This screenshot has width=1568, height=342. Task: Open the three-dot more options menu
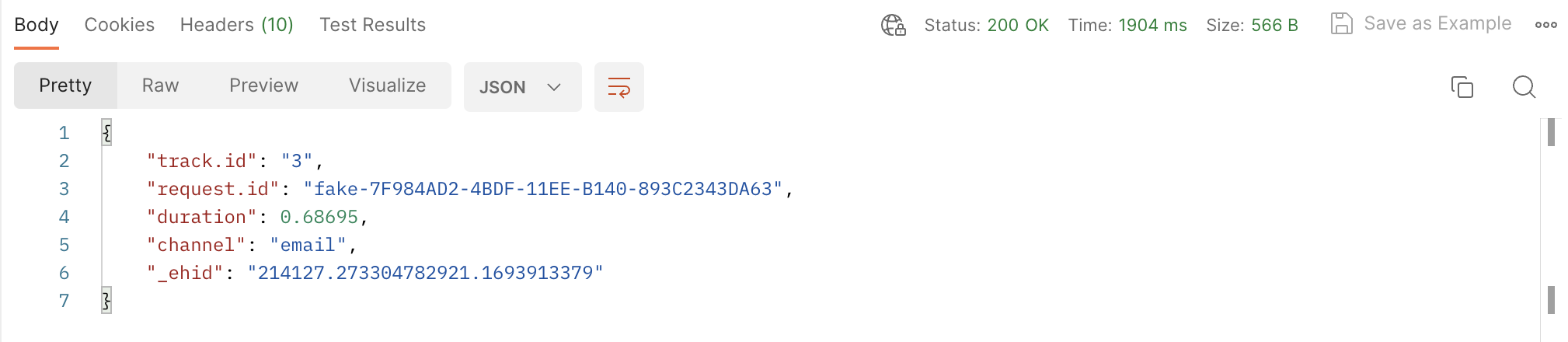click(1545, 25)
